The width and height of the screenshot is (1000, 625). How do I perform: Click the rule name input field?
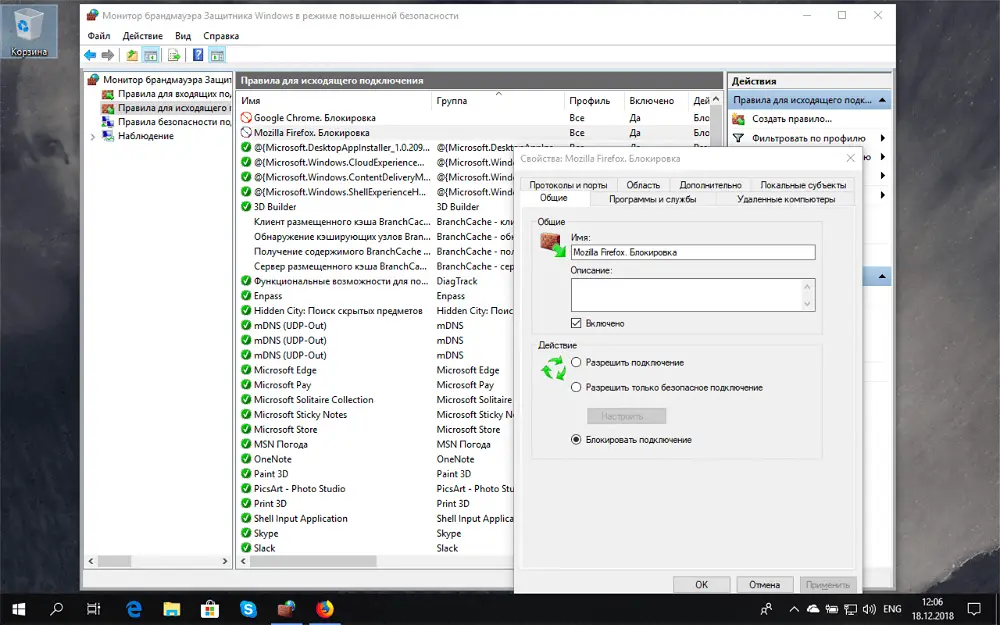coord(692,252)
